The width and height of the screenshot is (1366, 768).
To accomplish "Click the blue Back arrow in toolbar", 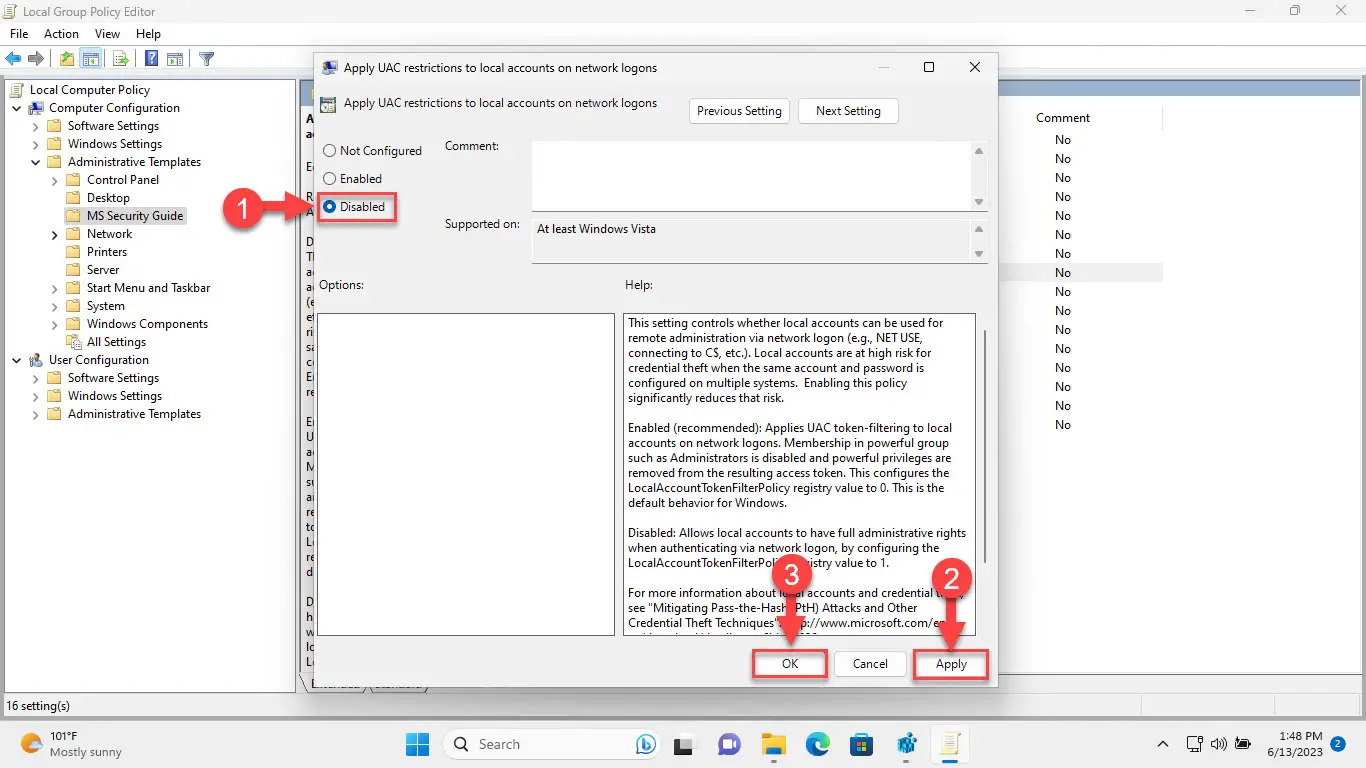I will tap(14, 59).
